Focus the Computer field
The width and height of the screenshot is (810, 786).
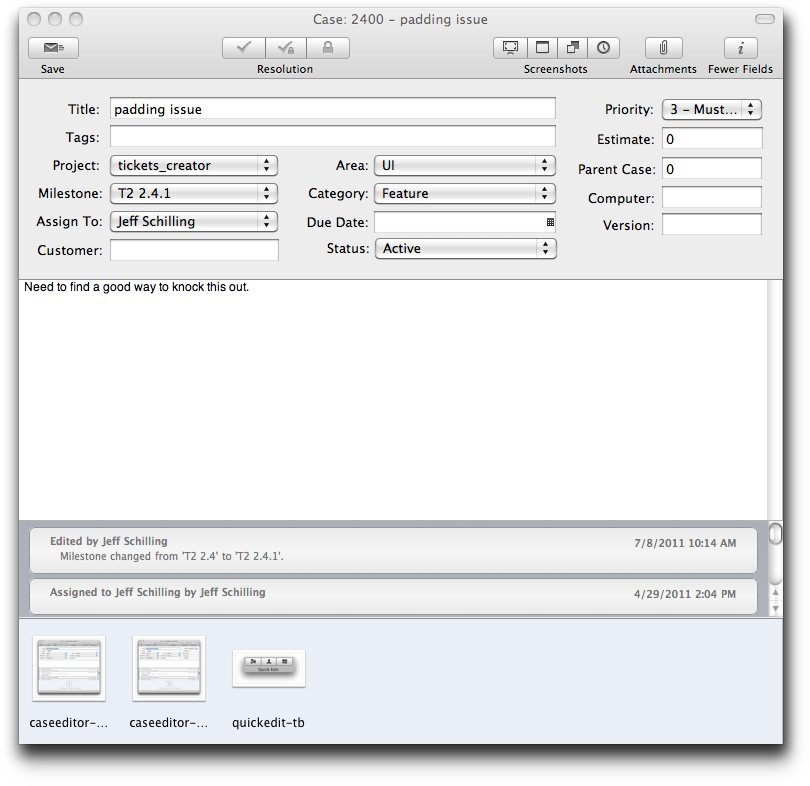click(x=712, y=198)
